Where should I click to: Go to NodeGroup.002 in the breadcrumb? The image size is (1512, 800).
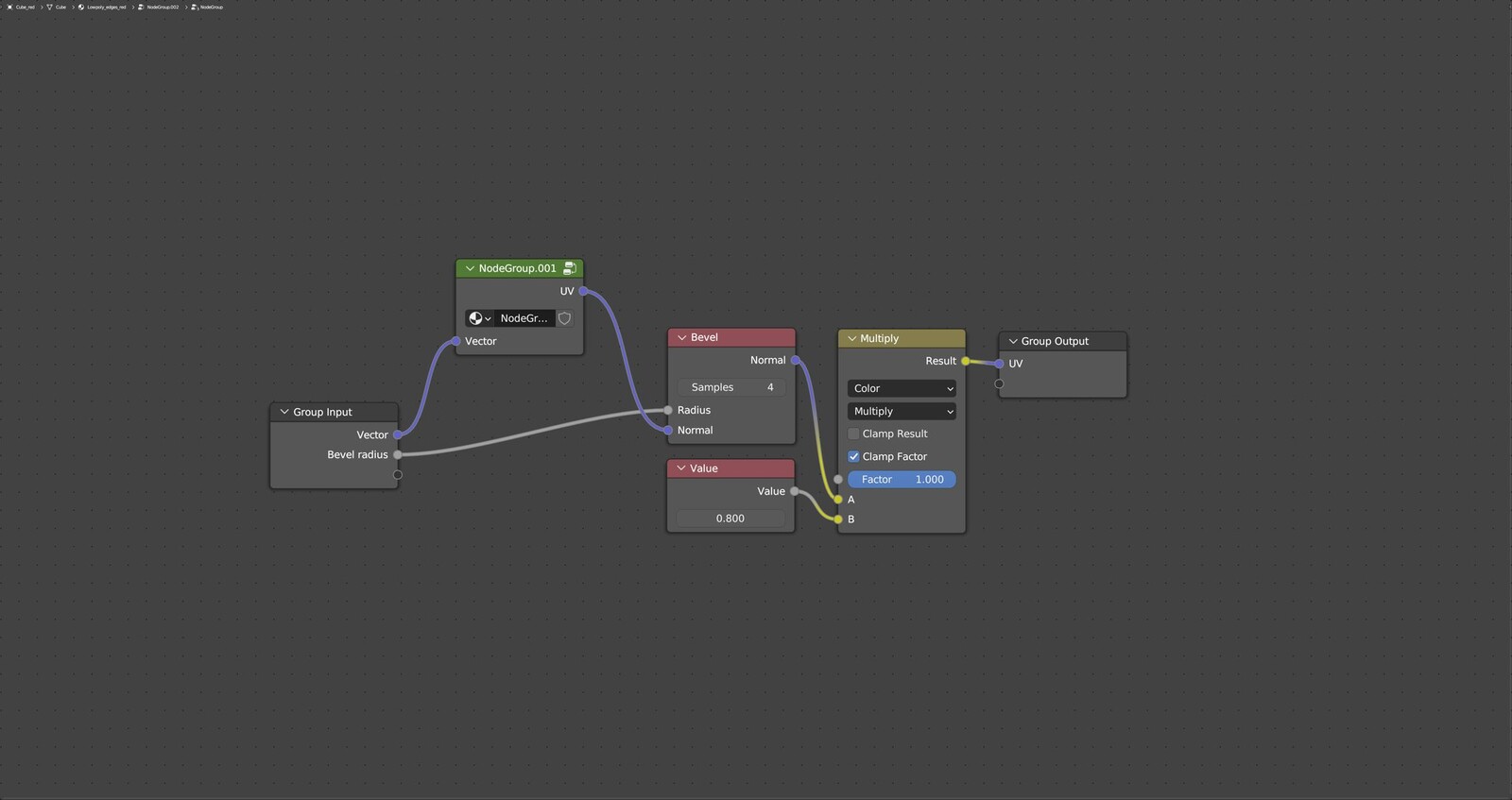point(163,7)
